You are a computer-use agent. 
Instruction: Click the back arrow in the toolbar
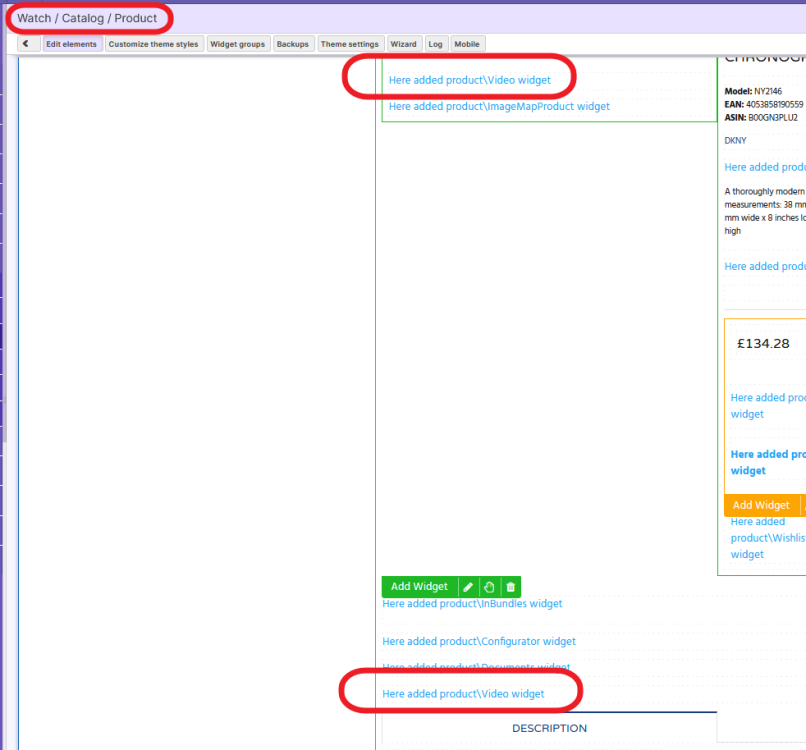point(24,44)
